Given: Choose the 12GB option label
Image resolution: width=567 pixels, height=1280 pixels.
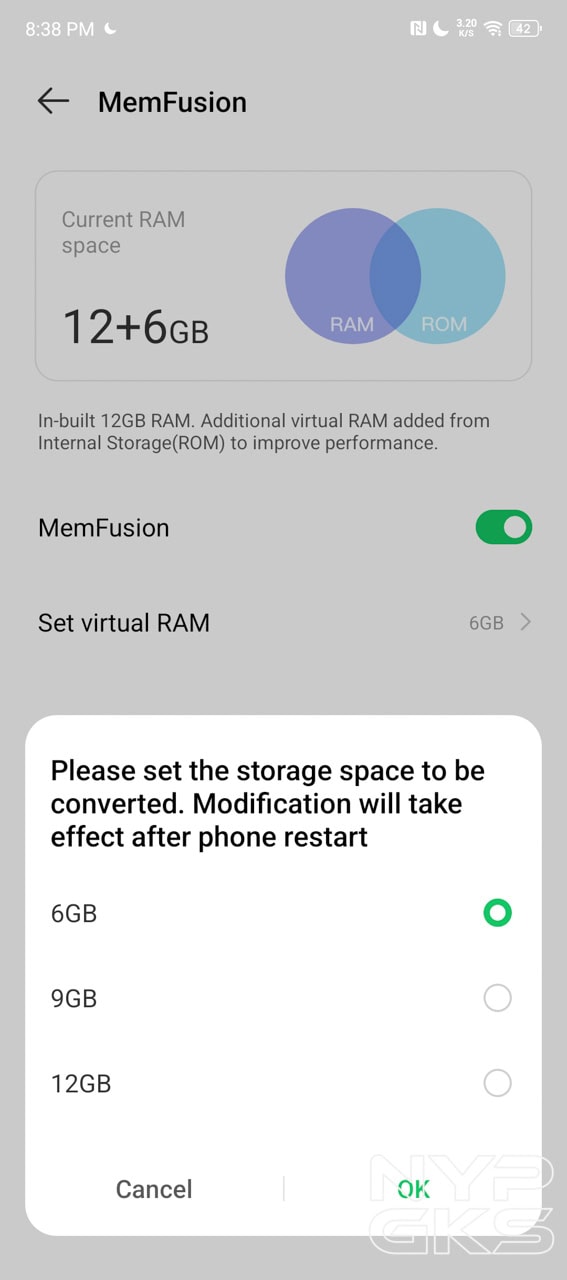Looking at the screenshot, I should point(81,1084).
